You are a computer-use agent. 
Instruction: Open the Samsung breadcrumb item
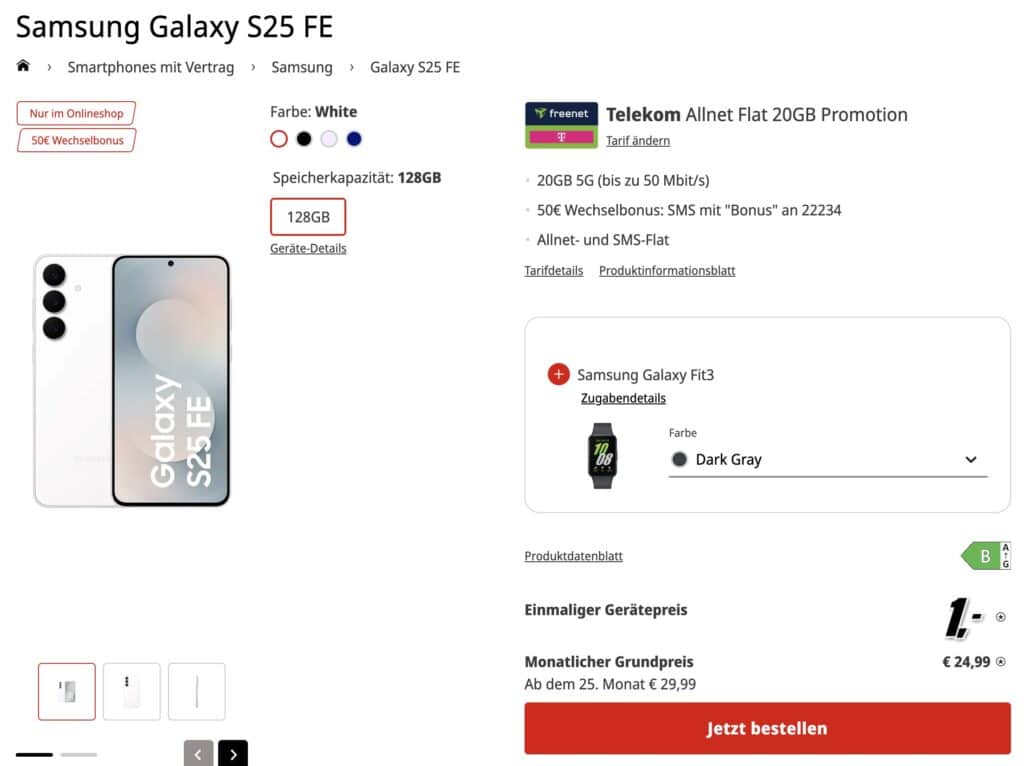[x=302, y=67]
